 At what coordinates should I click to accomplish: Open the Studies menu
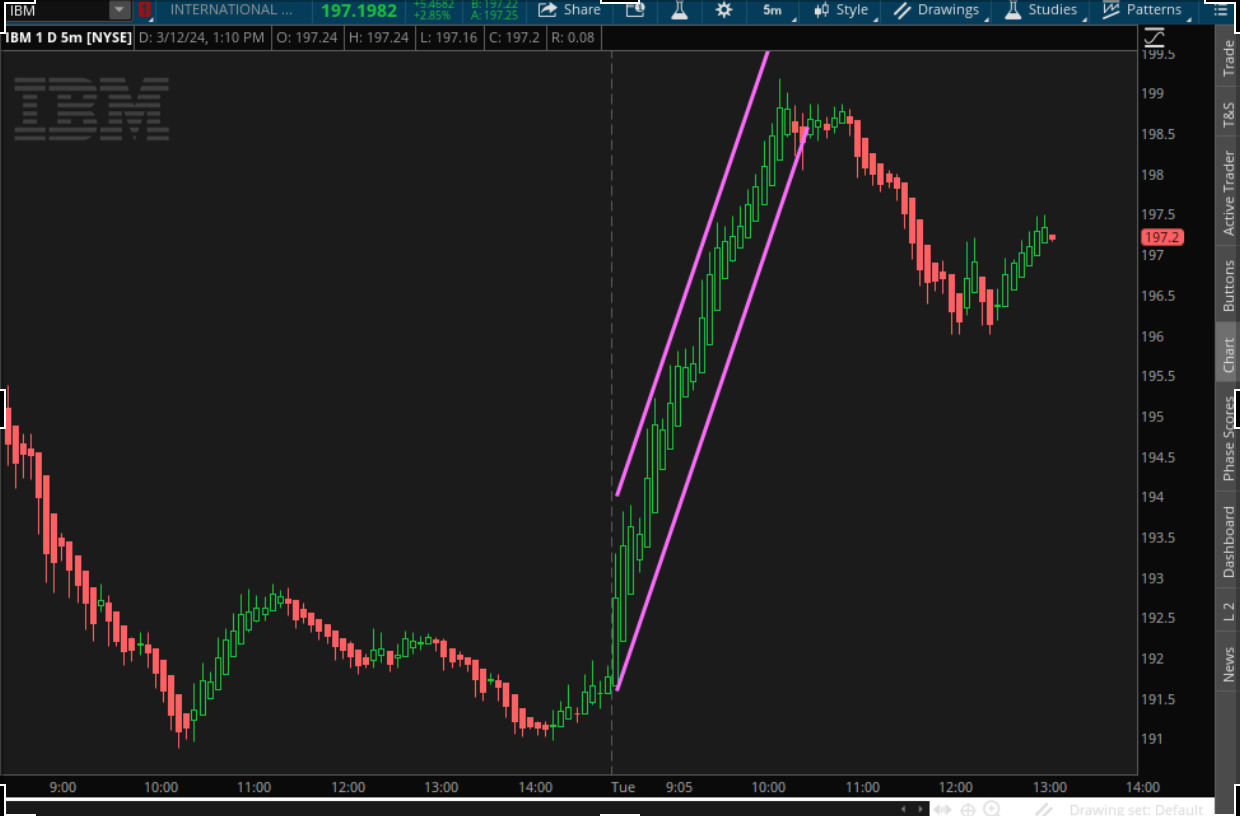pos(1042,10)
